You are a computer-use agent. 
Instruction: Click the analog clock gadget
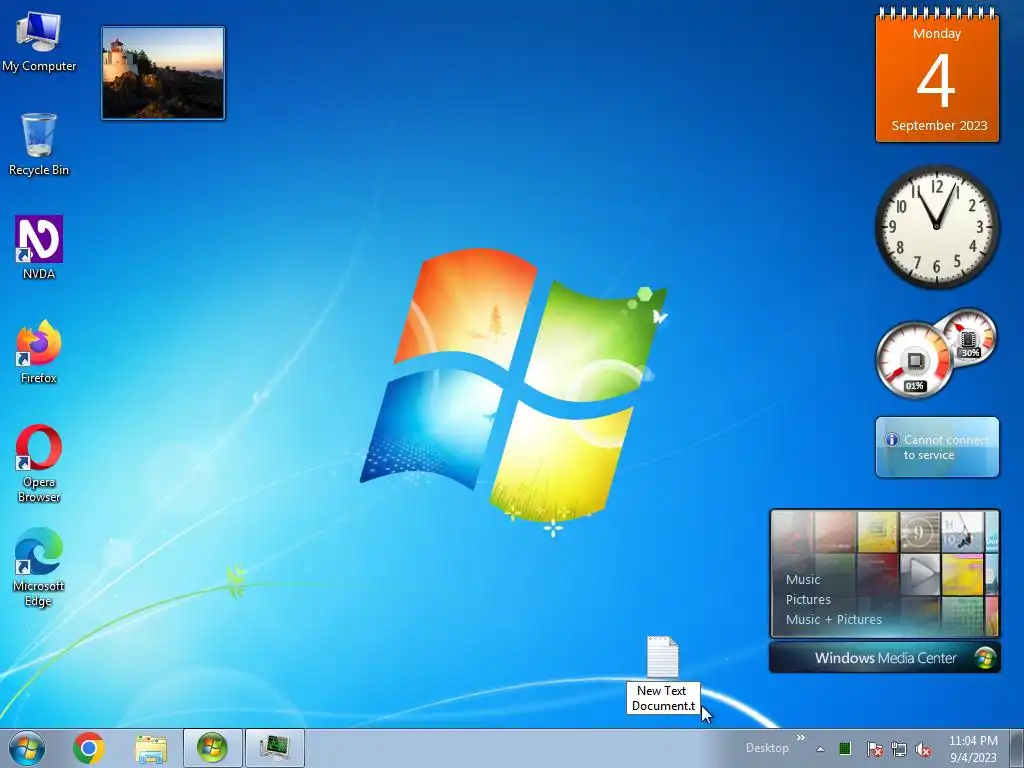[936, 225]
